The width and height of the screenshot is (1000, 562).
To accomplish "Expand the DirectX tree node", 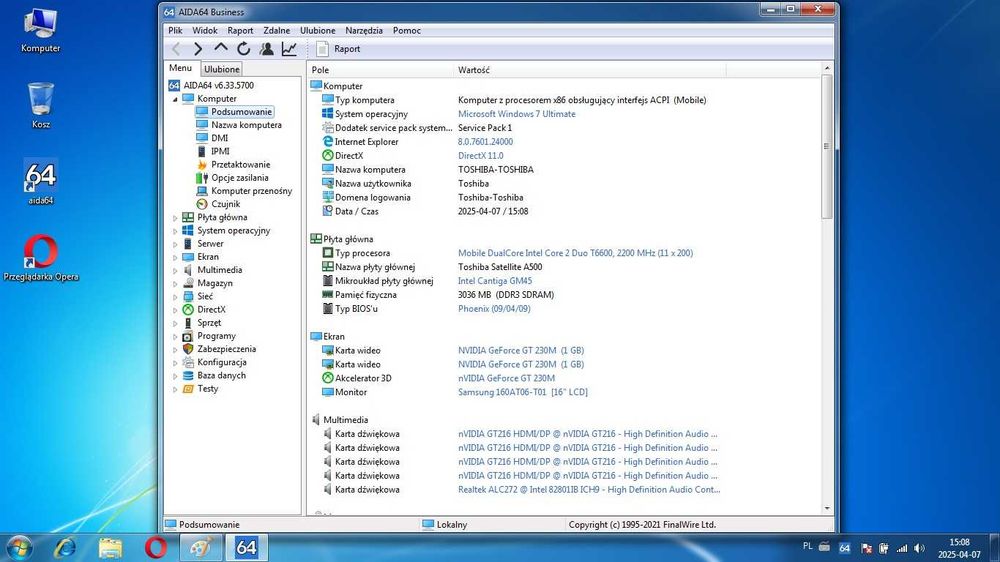I will 175,310.
